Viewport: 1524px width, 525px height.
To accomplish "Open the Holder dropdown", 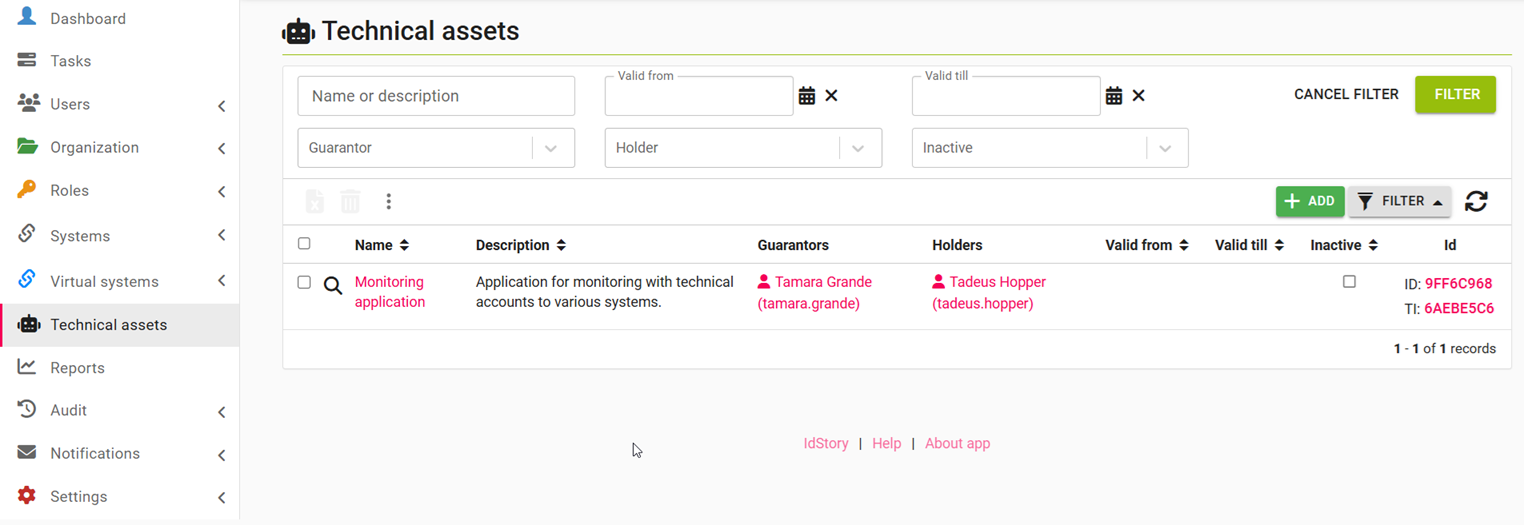I will pos(743,148).
